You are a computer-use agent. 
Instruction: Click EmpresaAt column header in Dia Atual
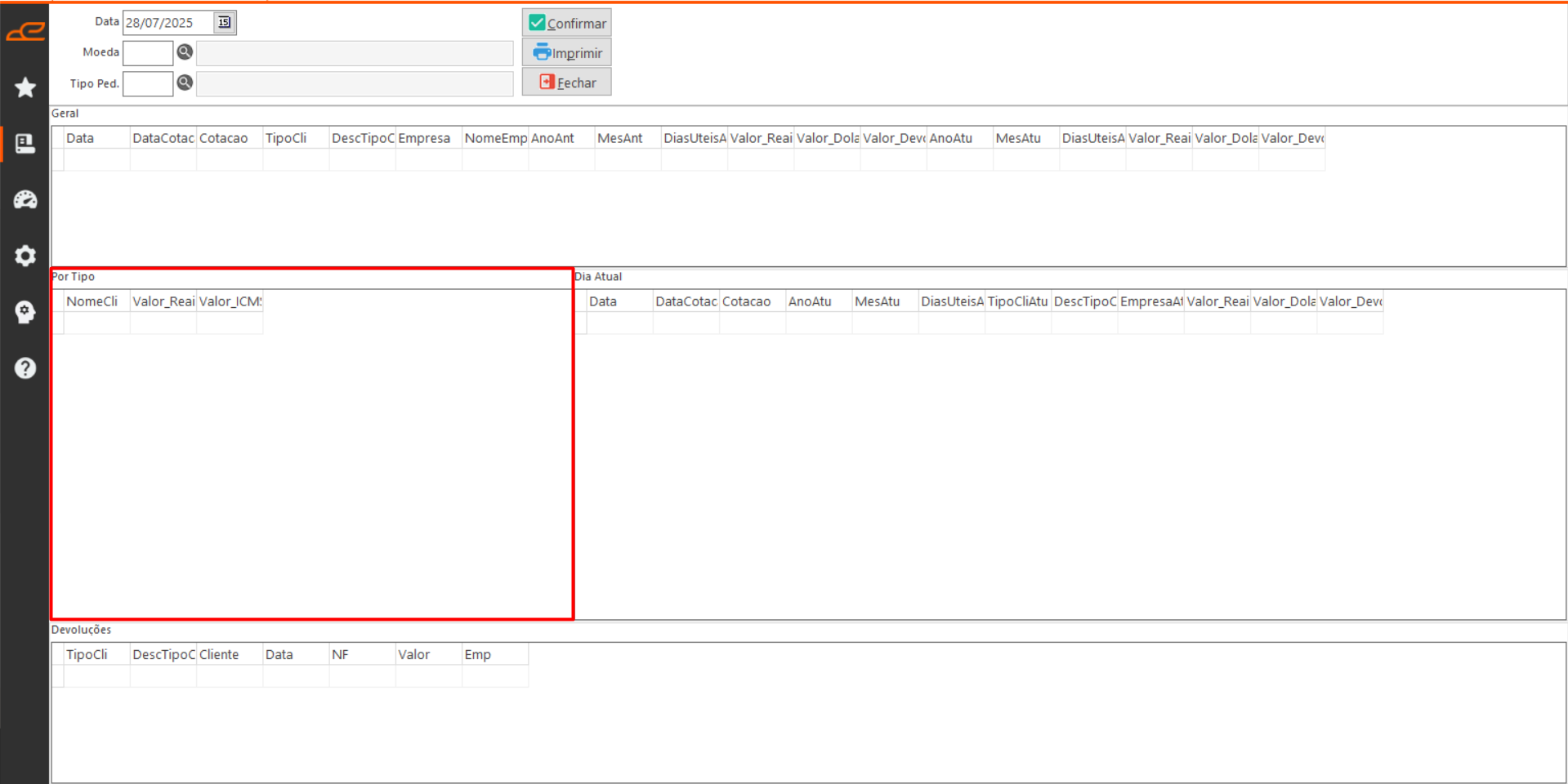pyautogui.click(x=1150, y=301)
